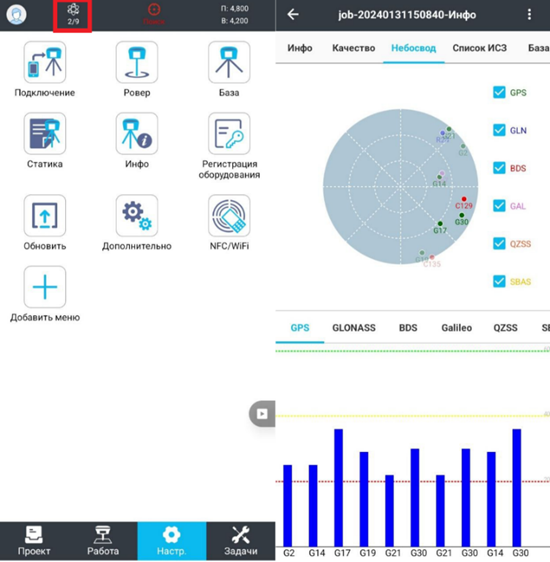Image resolution: width=550 pixels, height=562 pixels.
Task: Select the QZSS signal chart tab
Action: (x=505, y=328)
